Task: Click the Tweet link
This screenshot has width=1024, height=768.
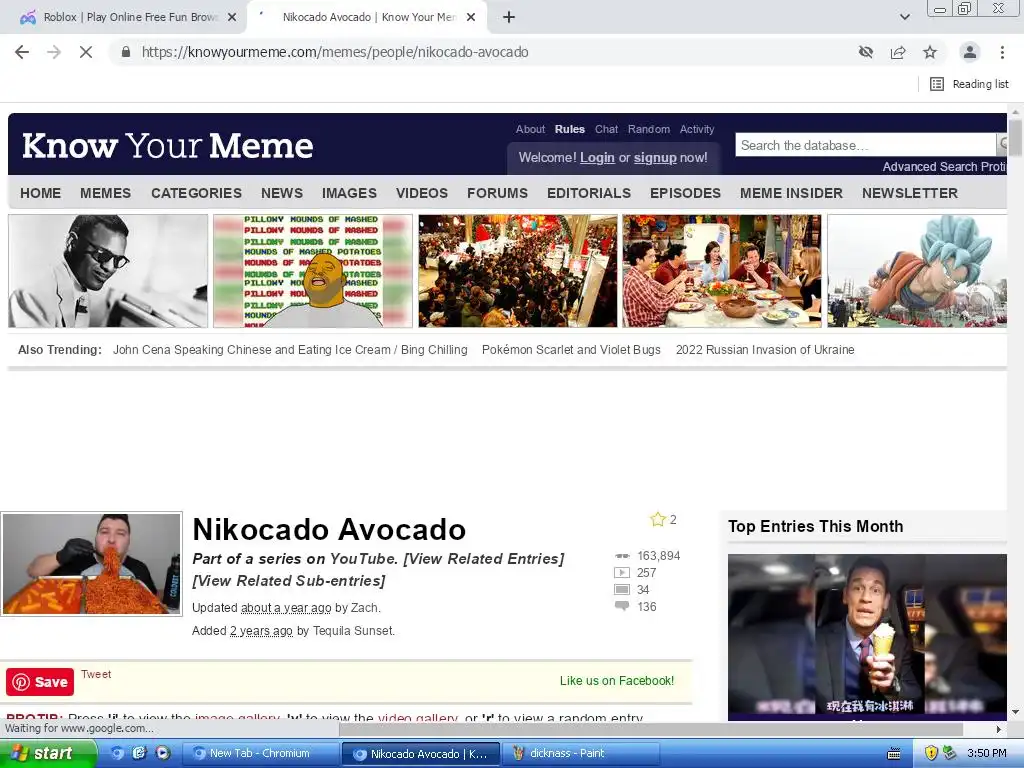Action: (96, 674)
